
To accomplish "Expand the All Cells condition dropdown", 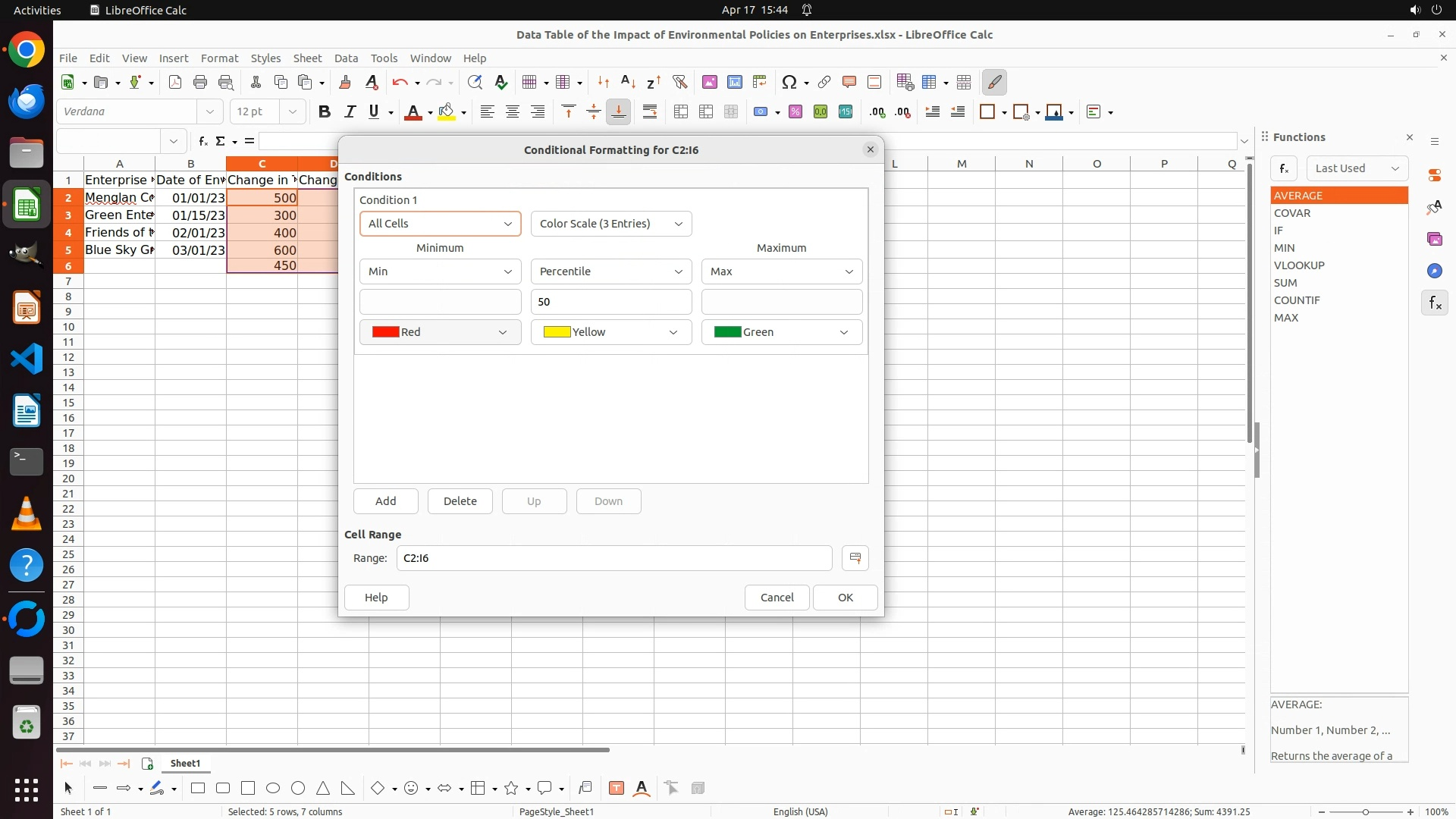I will (x=441, y=224).
